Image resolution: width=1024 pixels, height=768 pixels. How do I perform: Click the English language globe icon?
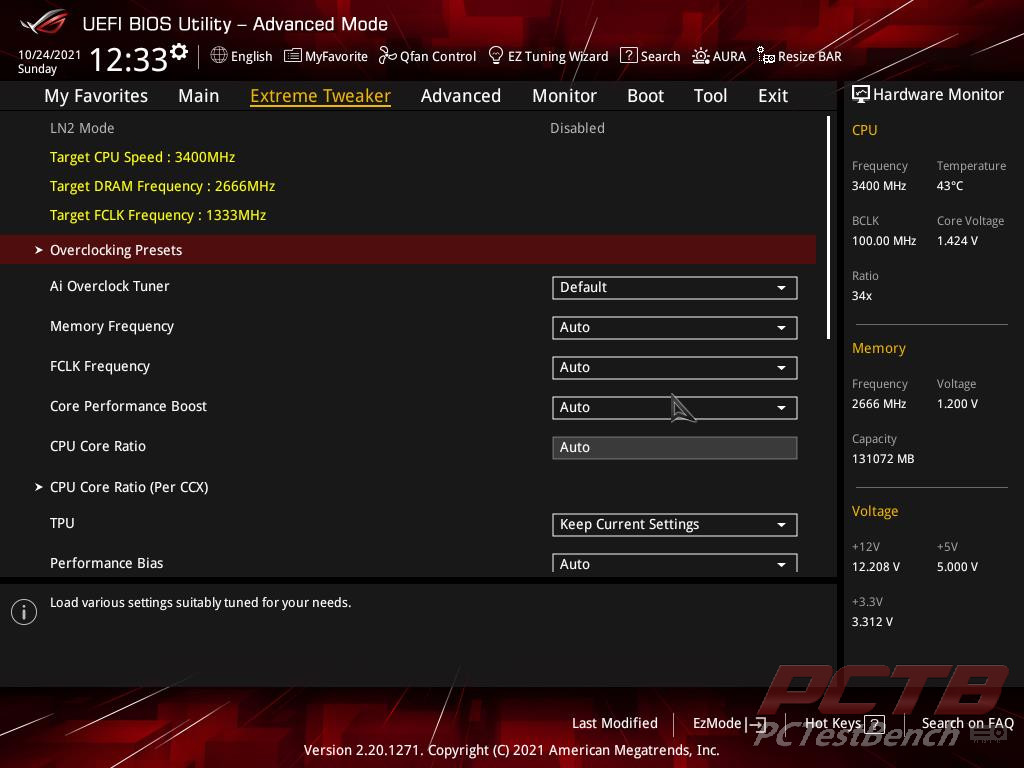pos(219,56)
